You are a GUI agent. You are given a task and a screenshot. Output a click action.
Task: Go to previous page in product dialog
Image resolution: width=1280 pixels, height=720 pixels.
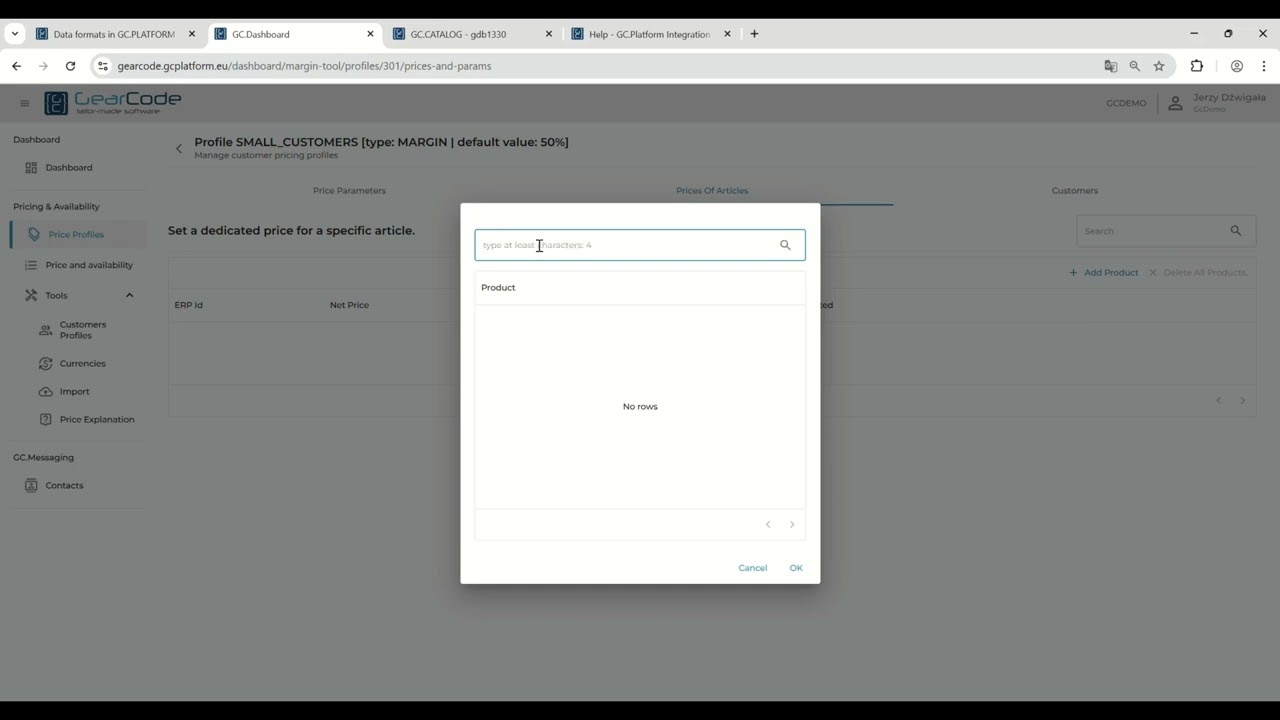tap(768, 524)
